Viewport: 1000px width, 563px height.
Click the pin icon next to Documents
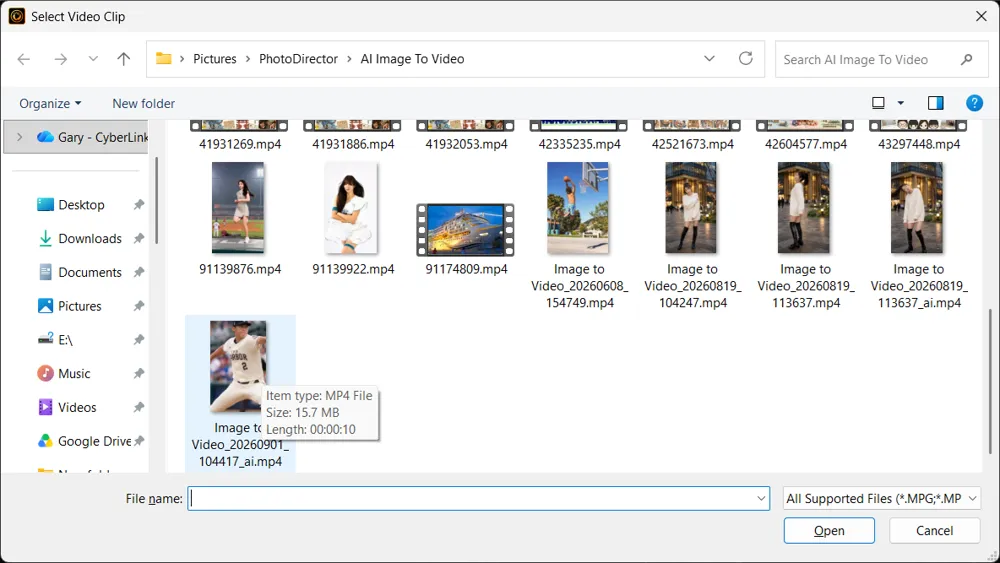click(x=138, y=272)
